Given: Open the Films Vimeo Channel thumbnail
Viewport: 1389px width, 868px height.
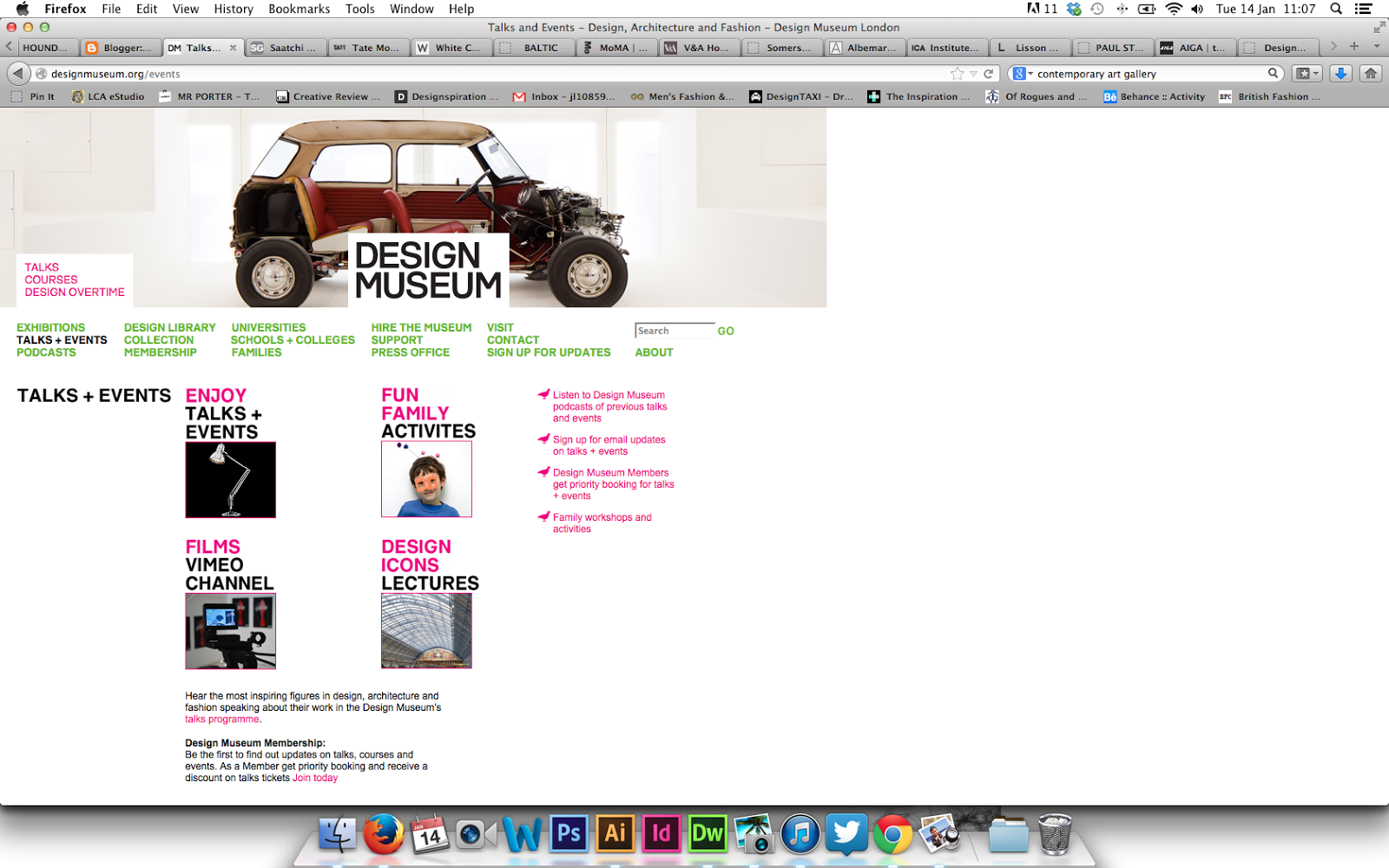Looking at the screenshot, I should tap(230, 631).
